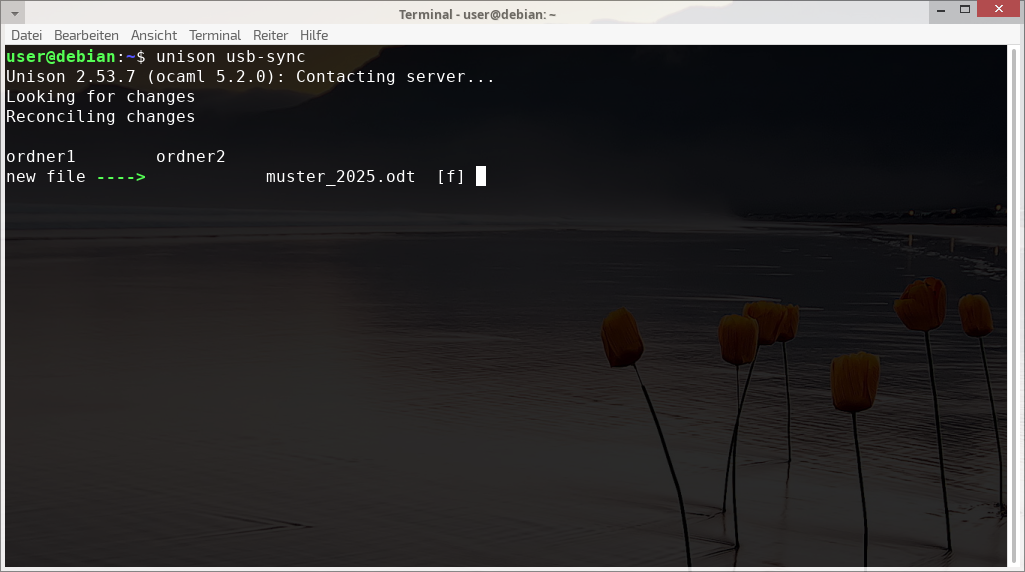The width and height of the screenshot is (1025, 572).
Task: Maximize the Terminal window
Action: point(965,9)
